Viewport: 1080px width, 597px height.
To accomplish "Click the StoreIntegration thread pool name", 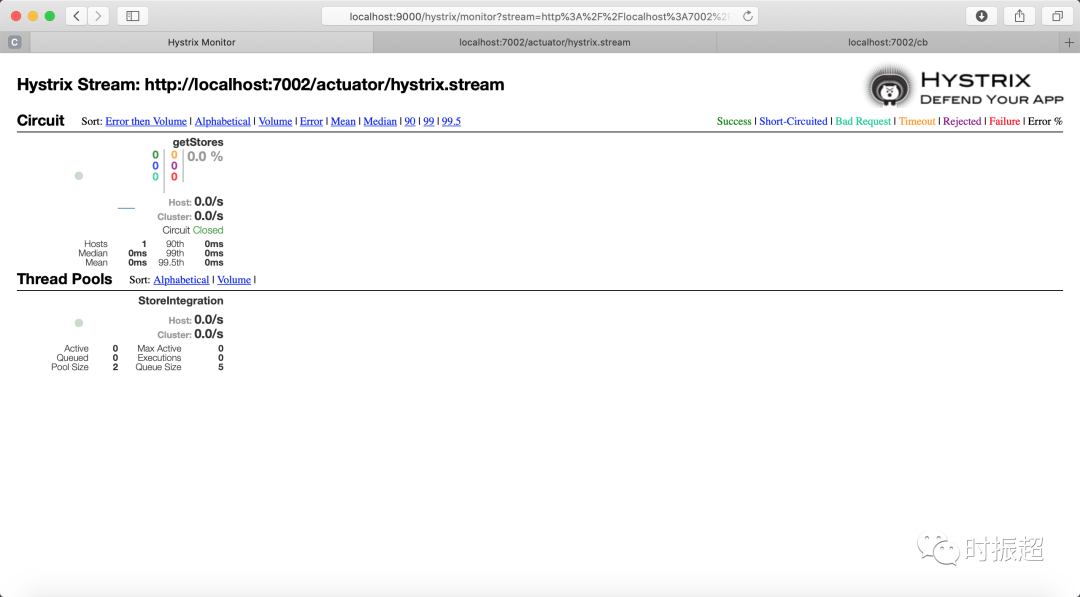I will [x=180, y=301].
